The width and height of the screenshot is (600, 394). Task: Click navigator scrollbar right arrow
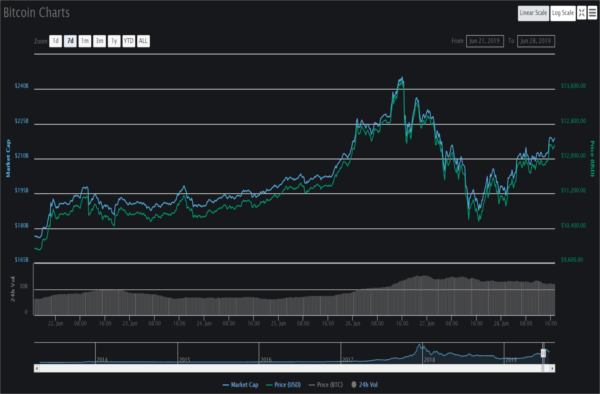[552, 368]
